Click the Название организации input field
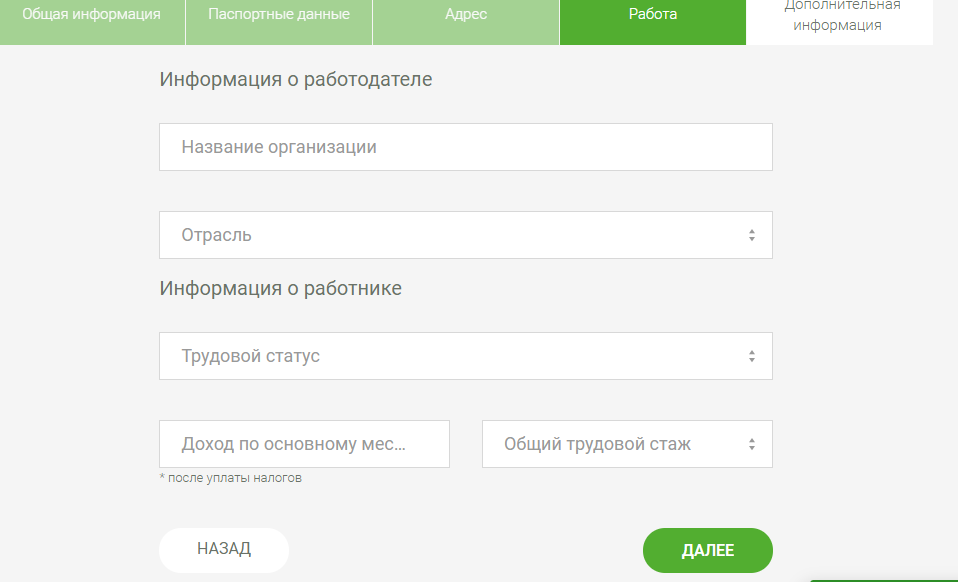 pyautogui.click(x=465, y=146)
